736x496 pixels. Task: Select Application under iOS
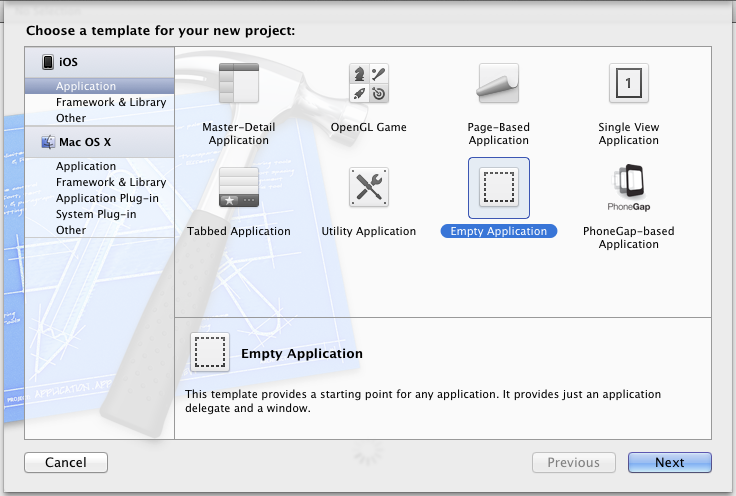click(86, 87)
